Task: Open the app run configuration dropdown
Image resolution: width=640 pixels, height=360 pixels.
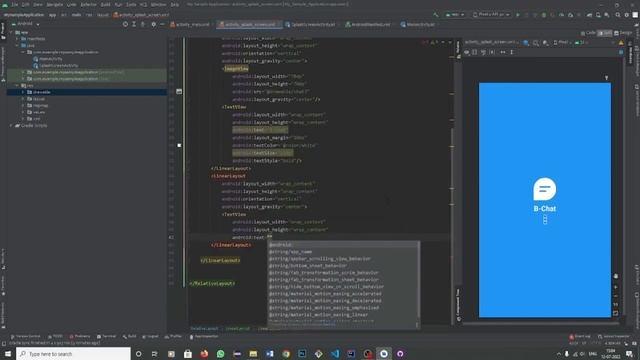Action: coord(455,15)
